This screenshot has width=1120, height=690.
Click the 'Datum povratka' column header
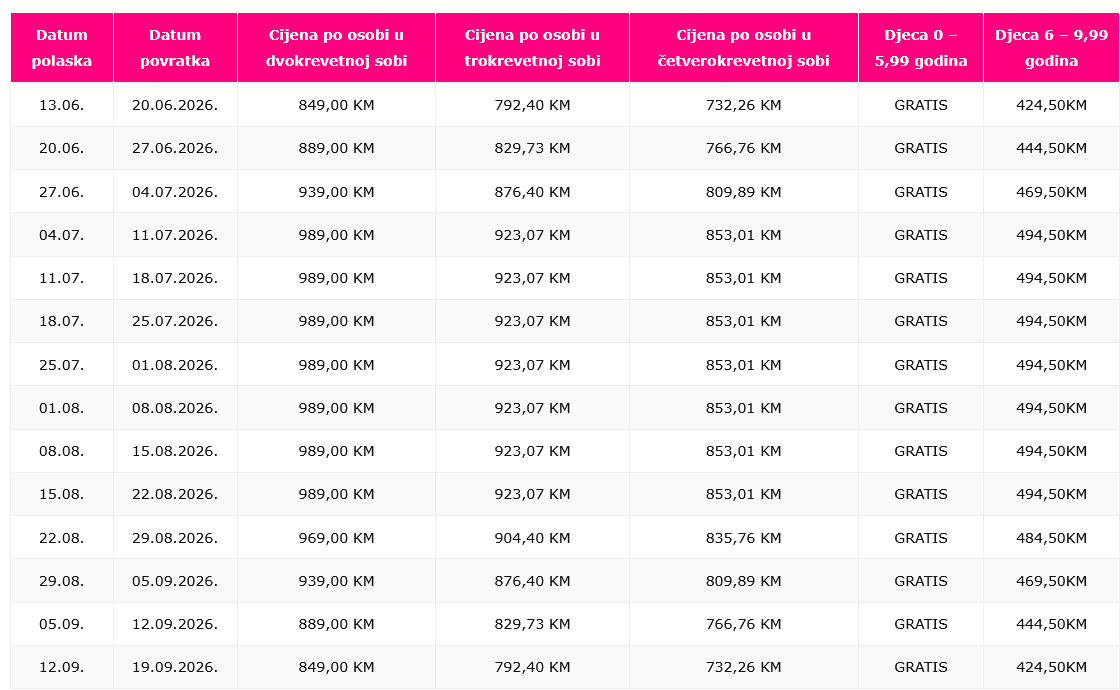(x=175, y=48)
